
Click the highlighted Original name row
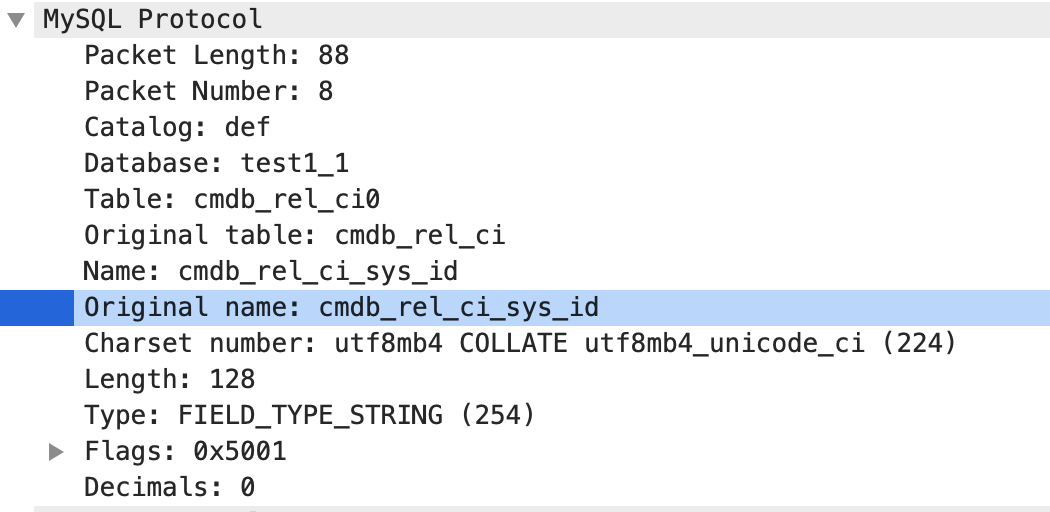[341, 307]
